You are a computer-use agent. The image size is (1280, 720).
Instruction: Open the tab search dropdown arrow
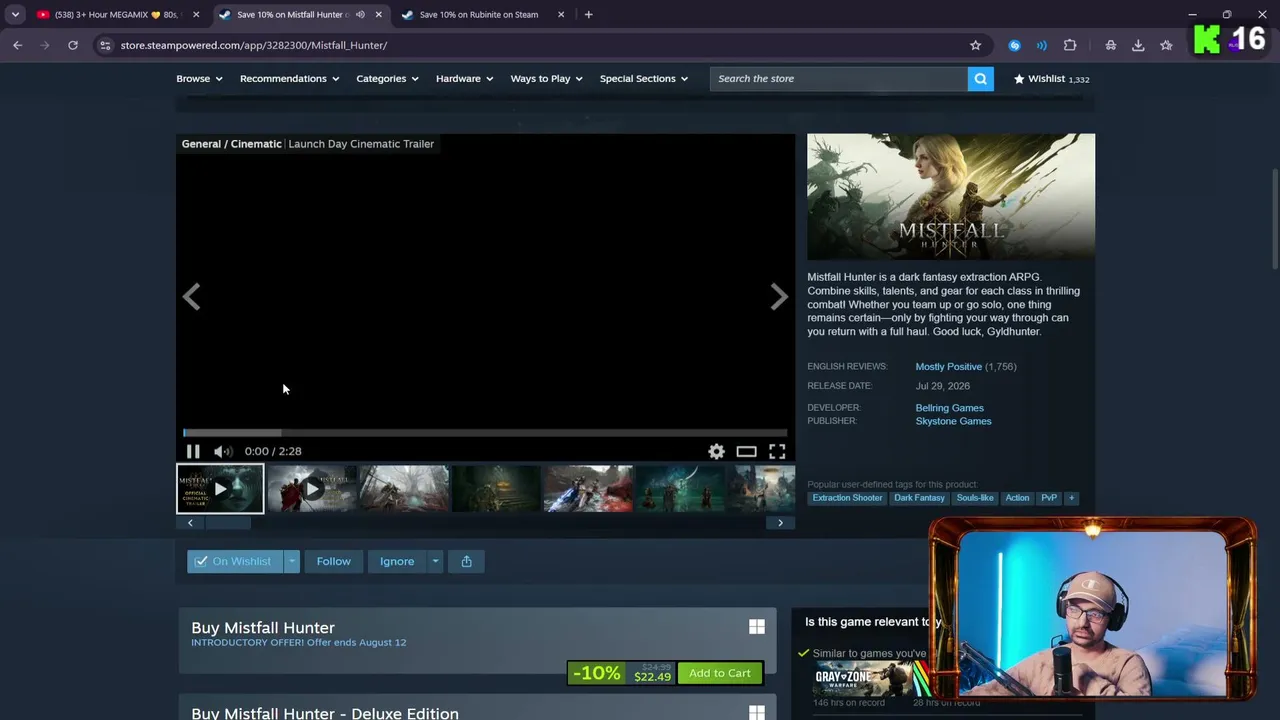coord(15,15)
